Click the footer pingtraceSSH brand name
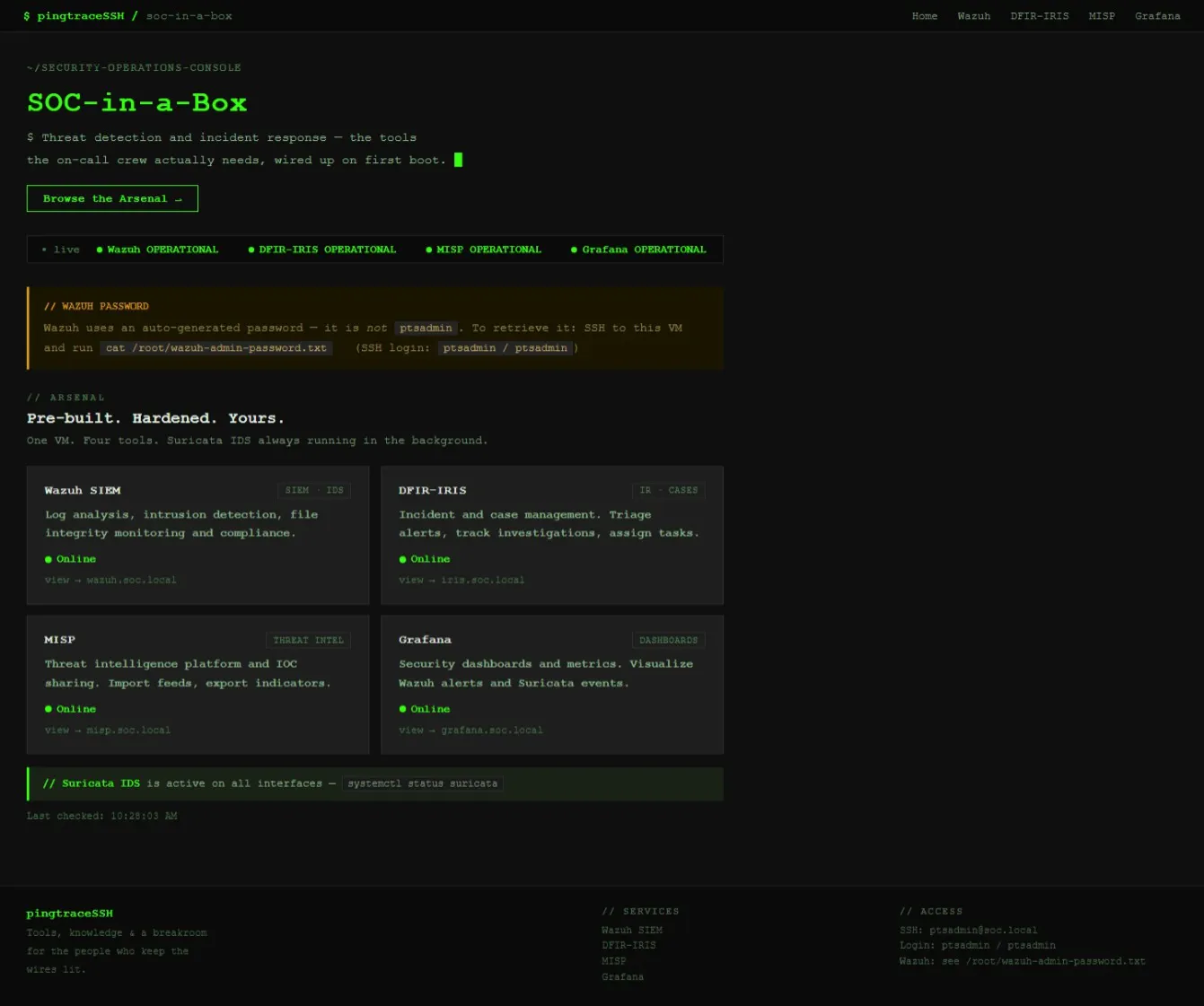The height and width of the screenshot is (1006, 1204). tap(70, 913)
